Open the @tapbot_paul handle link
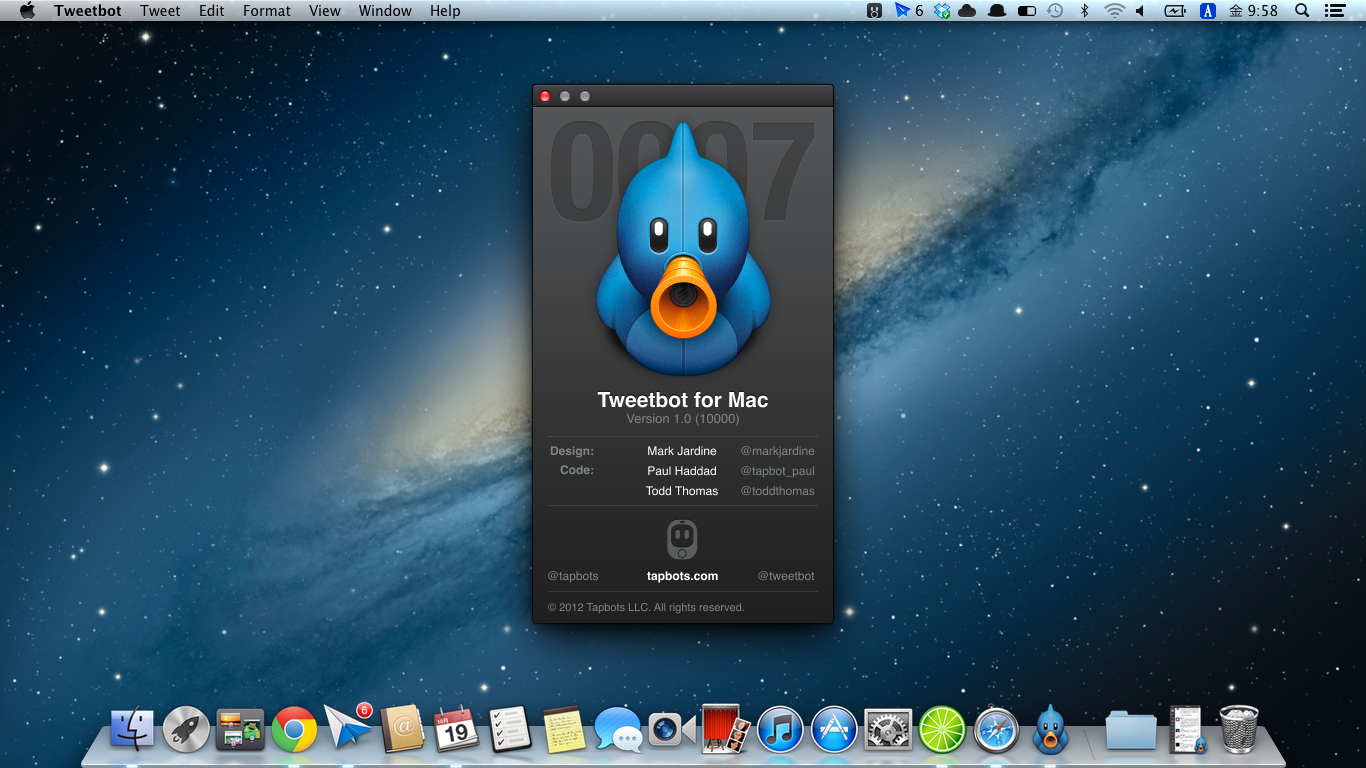The height and width of the screenshot is (768, 1366). [x=777, y=471]
